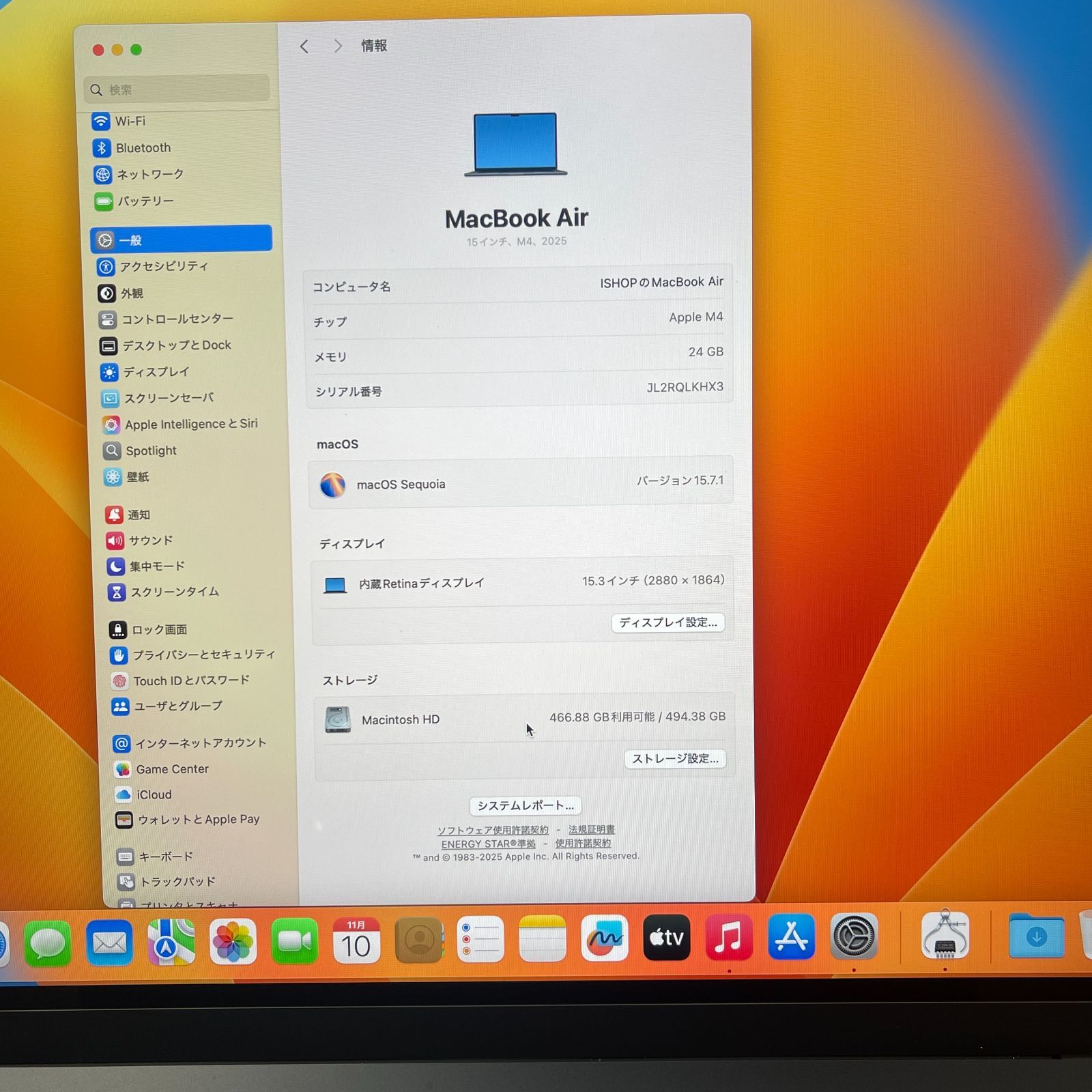Click the ディスプレイ設定 button
The width and height of the screenshot is (1092, 1092).
point(667,623)
